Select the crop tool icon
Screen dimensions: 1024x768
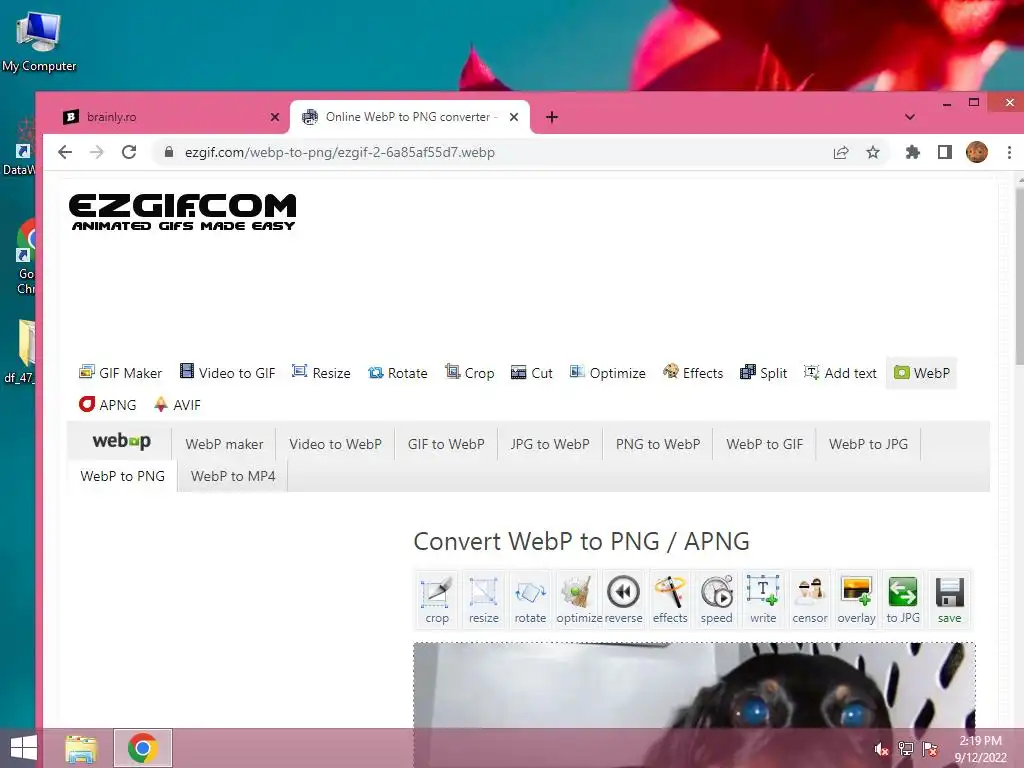[x=436, y=600]
